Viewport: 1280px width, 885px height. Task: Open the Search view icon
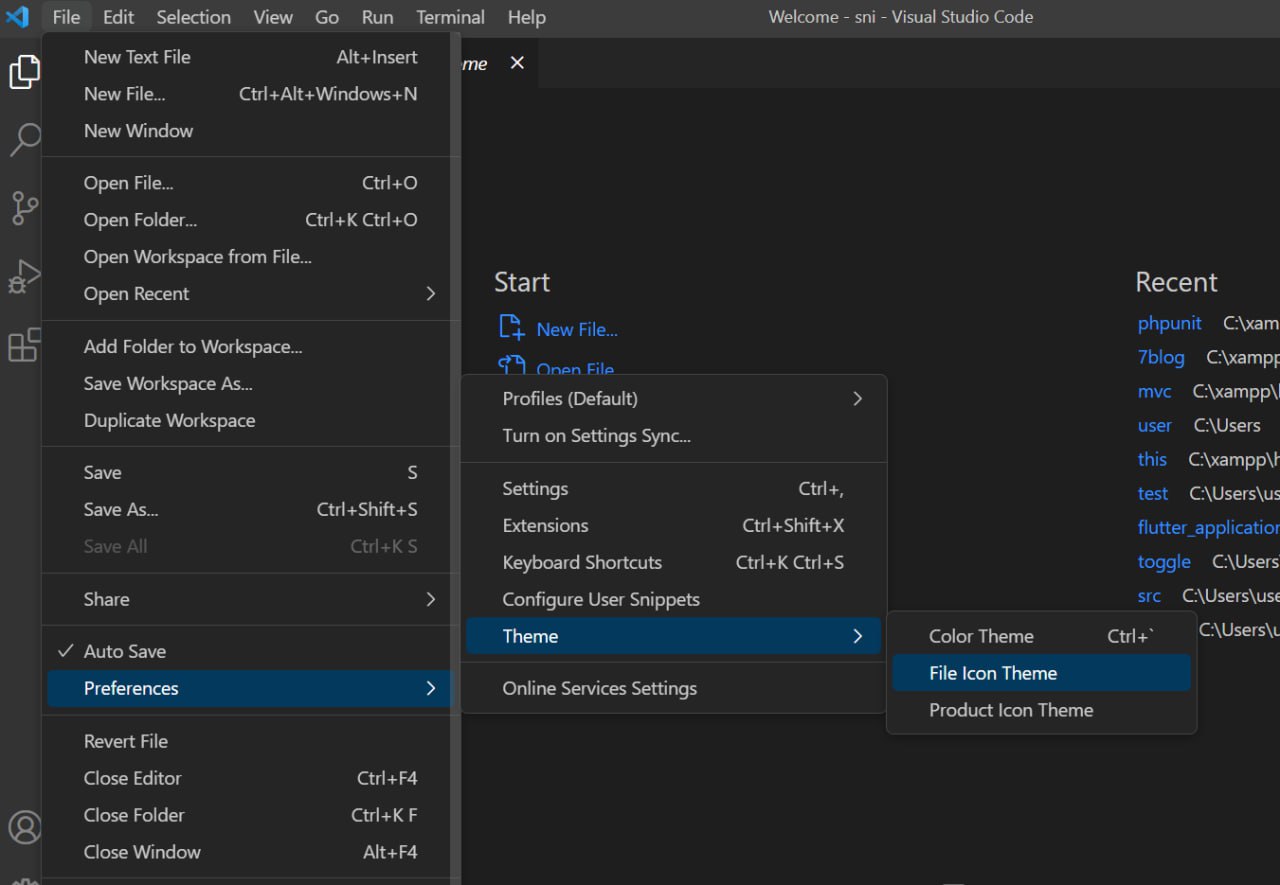[x=24, y=140]
